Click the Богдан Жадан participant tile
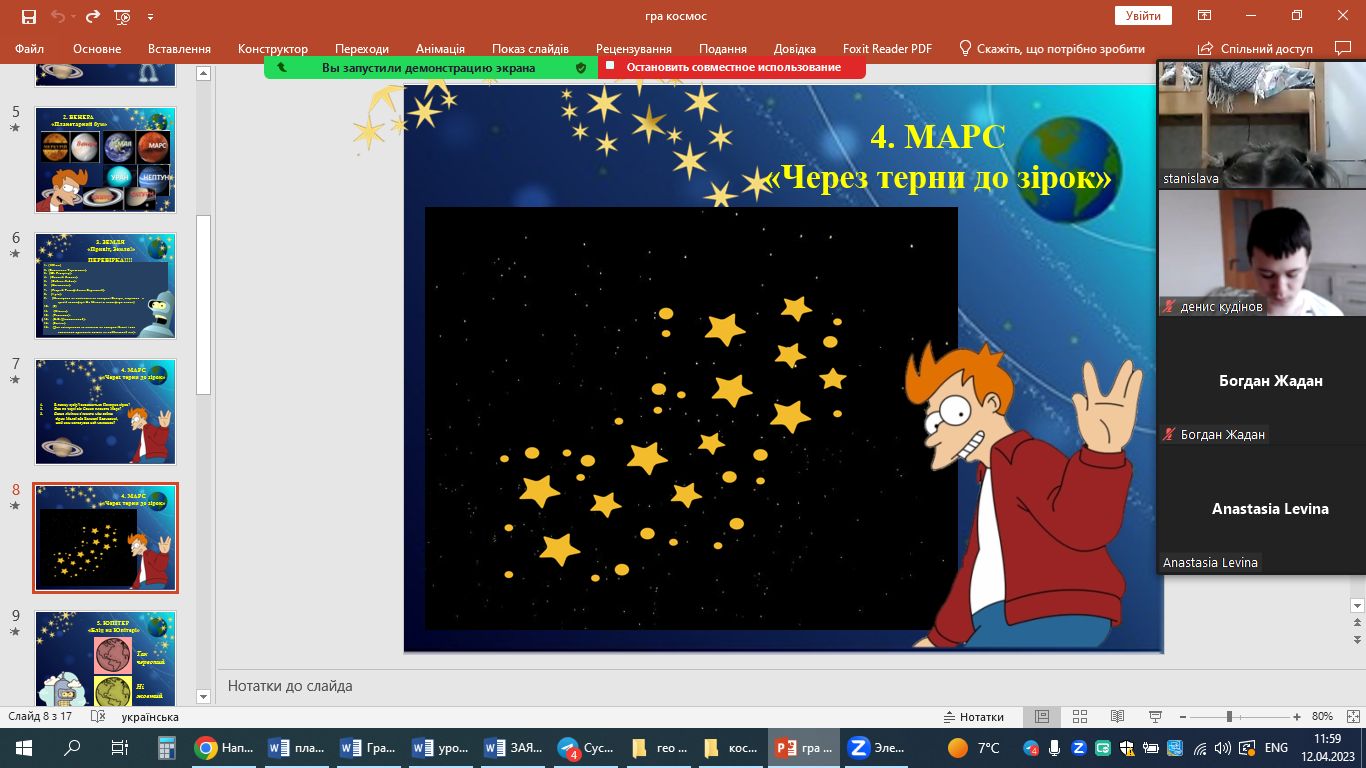1366x768 pixels. (1261, 381)
